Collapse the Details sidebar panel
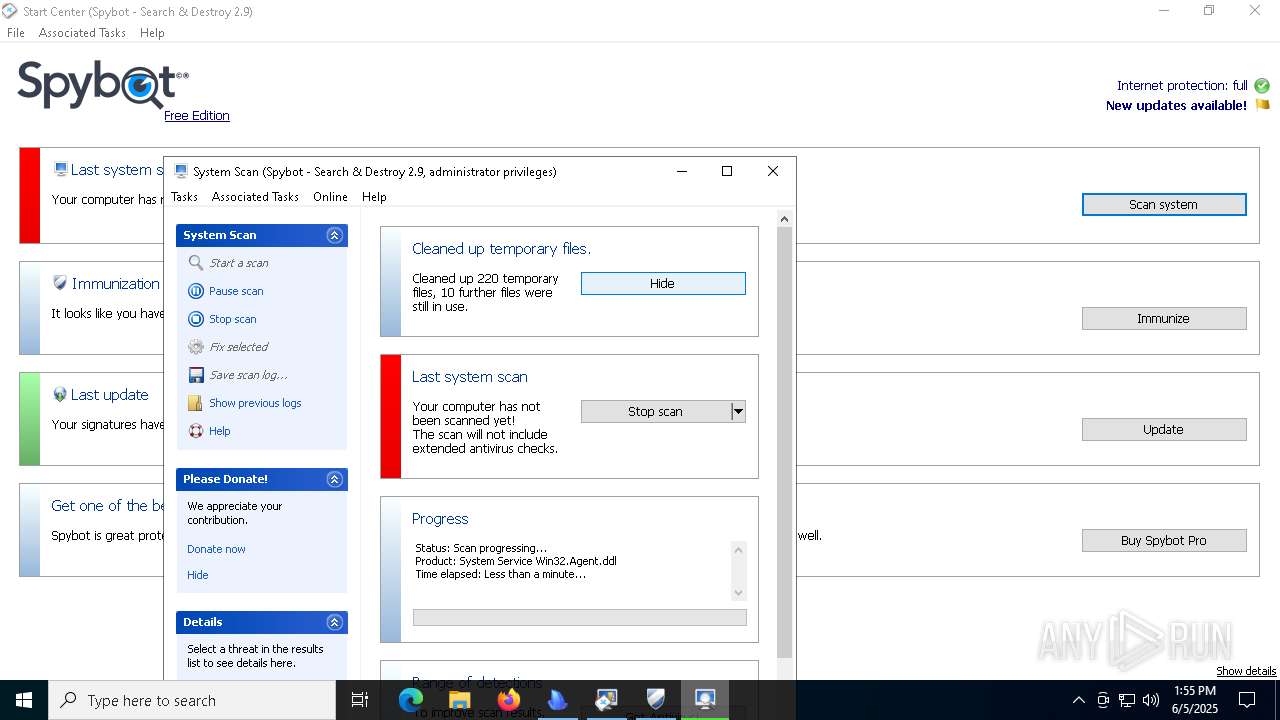The image size is (1280, 720). click(335, 622)
